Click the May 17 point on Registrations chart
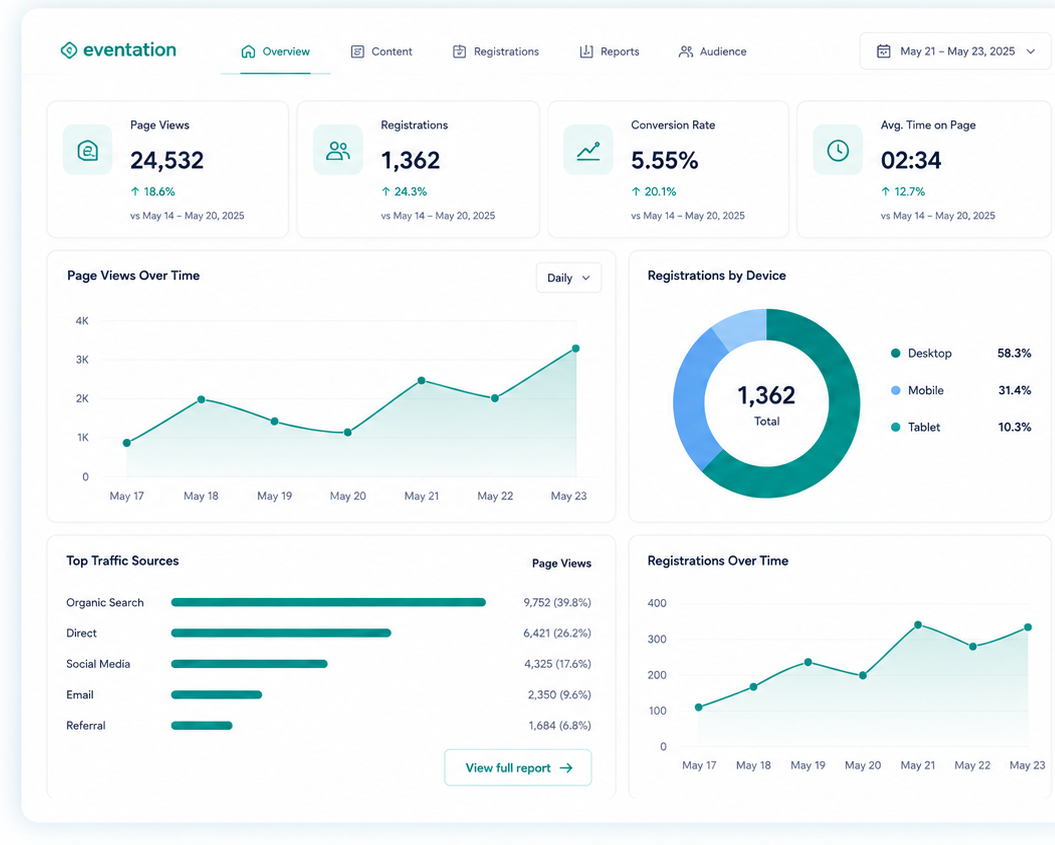The image size is (1055, 845). click(698, 707)
